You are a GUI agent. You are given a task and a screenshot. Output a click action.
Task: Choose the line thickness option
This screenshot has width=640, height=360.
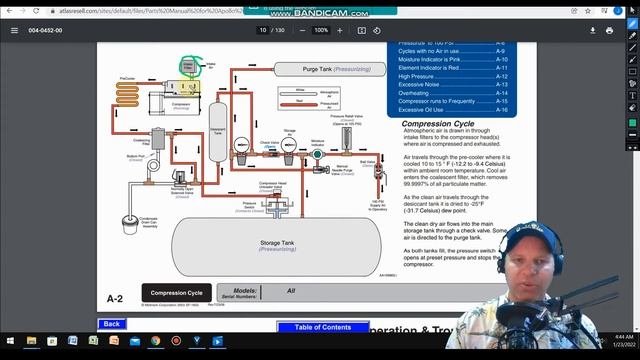(x=633, y=135)
